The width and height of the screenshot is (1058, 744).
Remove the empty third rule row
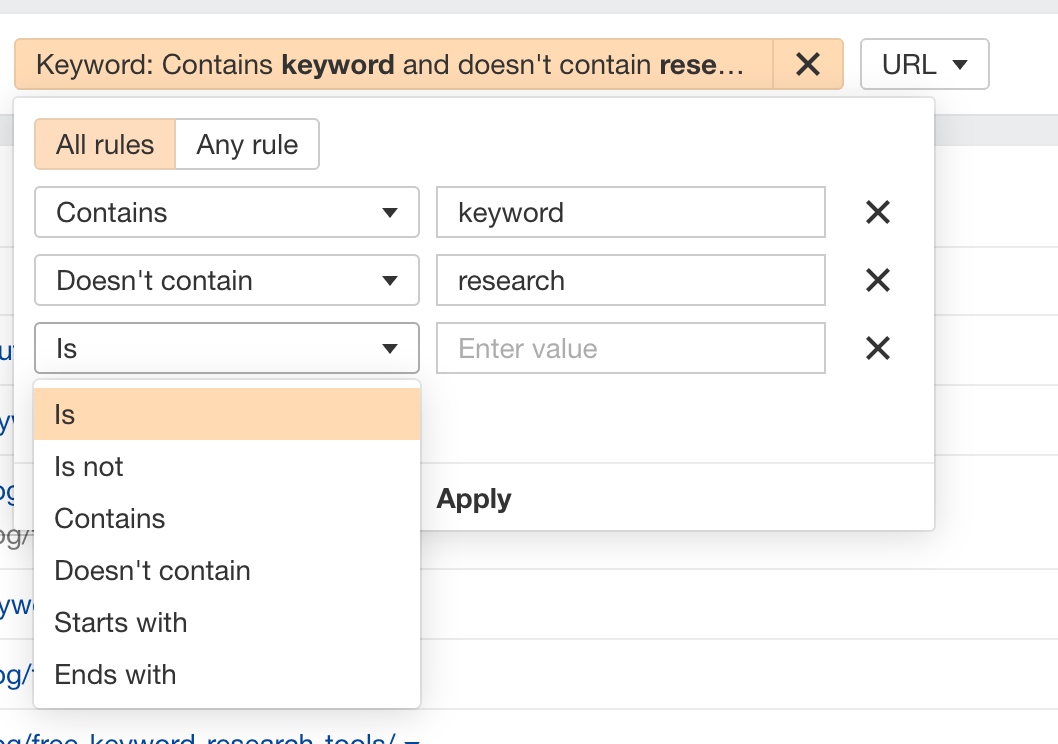click(877, 348)
